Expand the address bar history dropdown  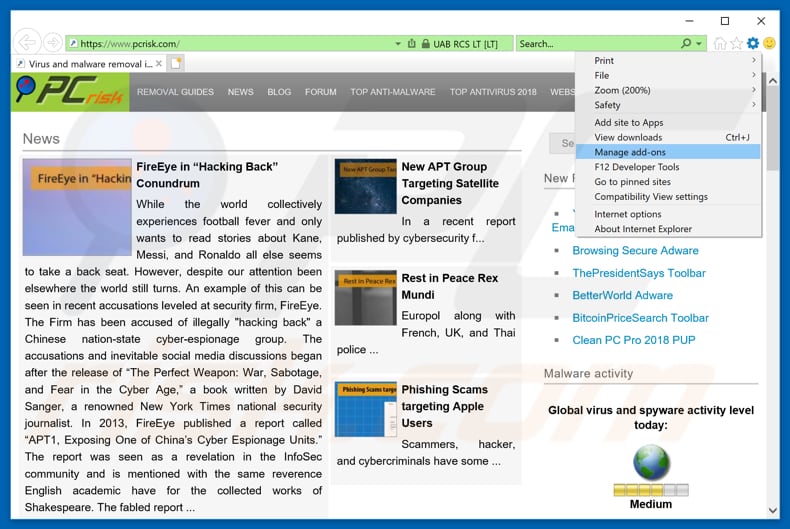[398, 44]
